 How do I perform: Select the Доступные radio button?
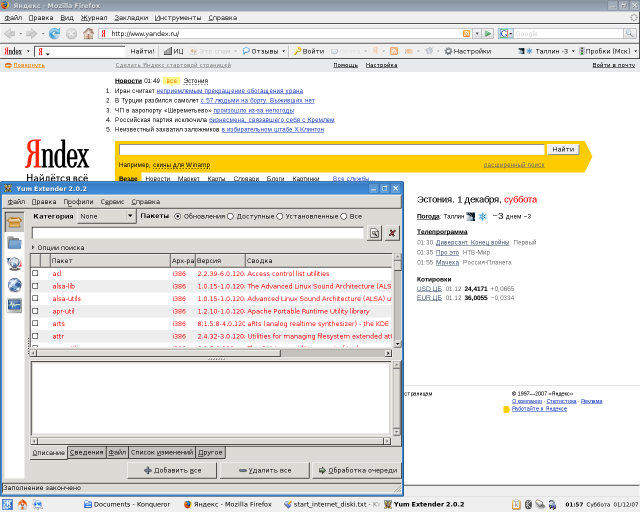click(230, 216)
